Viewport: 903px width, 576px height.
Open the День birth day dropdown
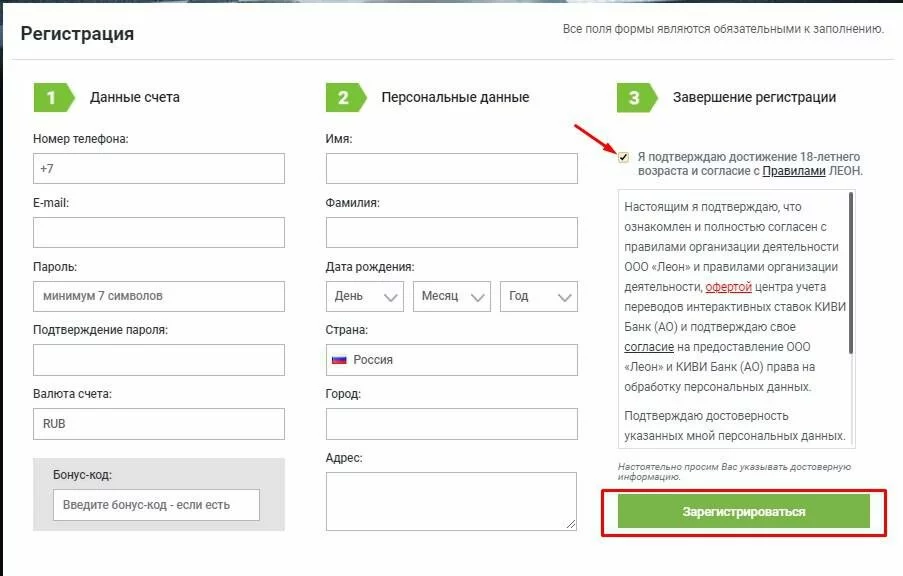(364, 296)
